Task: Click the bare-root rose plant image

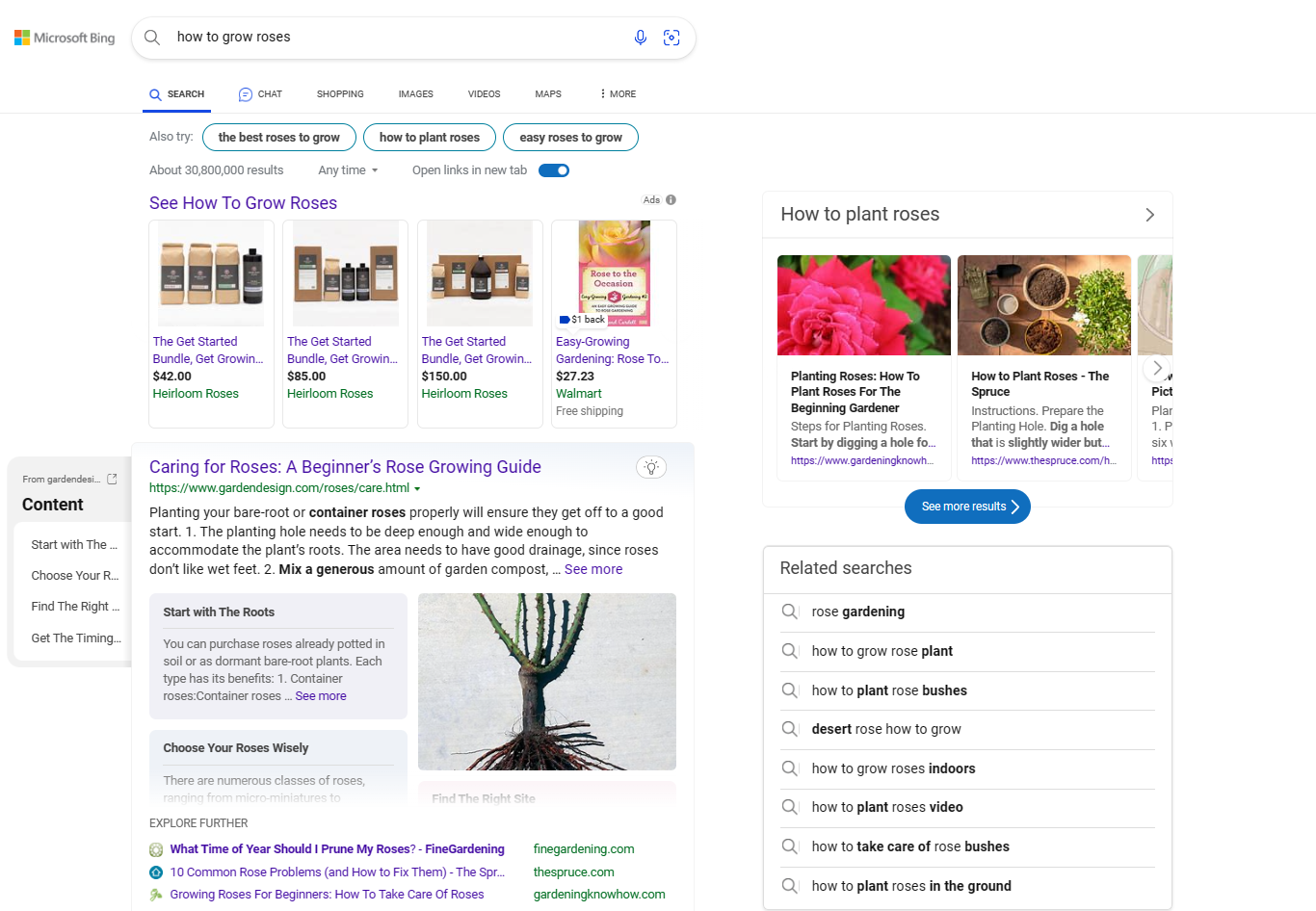Action: click(x=547, y=682)
